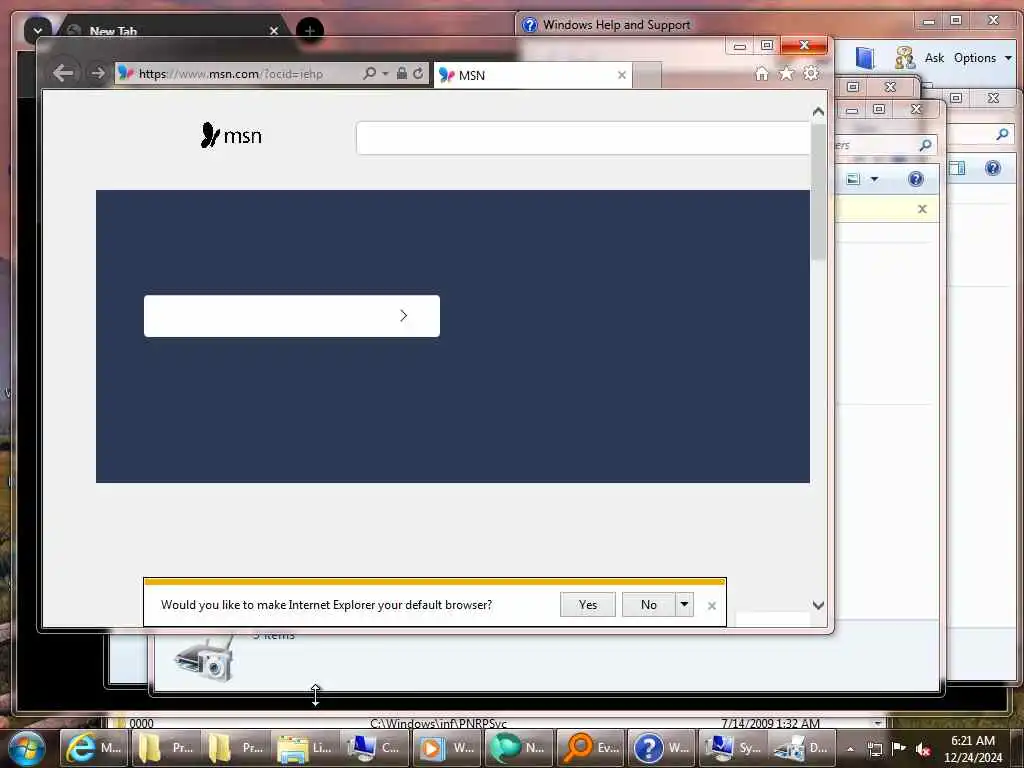Screen dimensions: 1024x768
Task: Open Sy... system taskbar button
Action: pyautogui.click(x=732, y=748)
